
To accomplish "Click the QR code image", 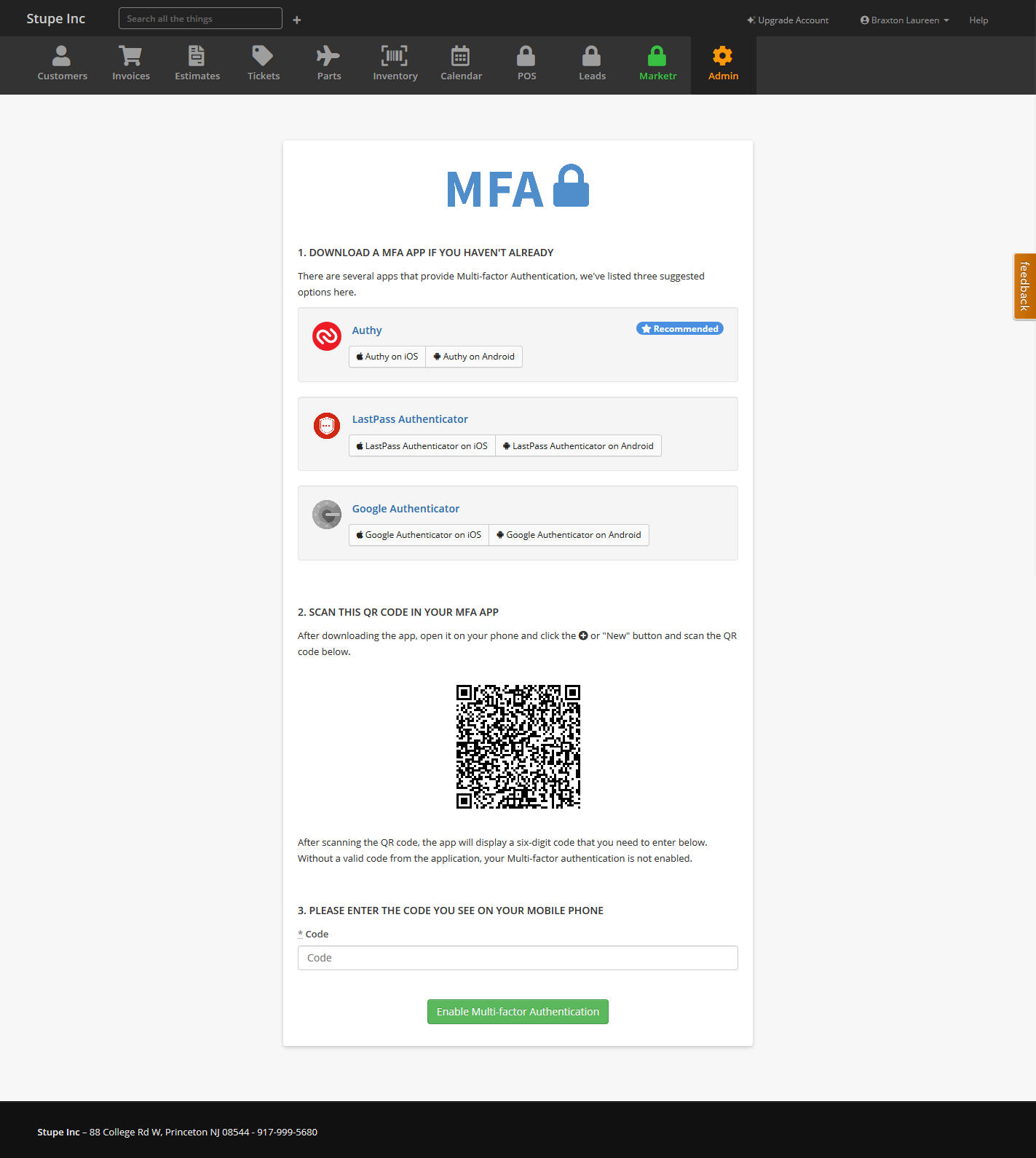I will 518,747.
